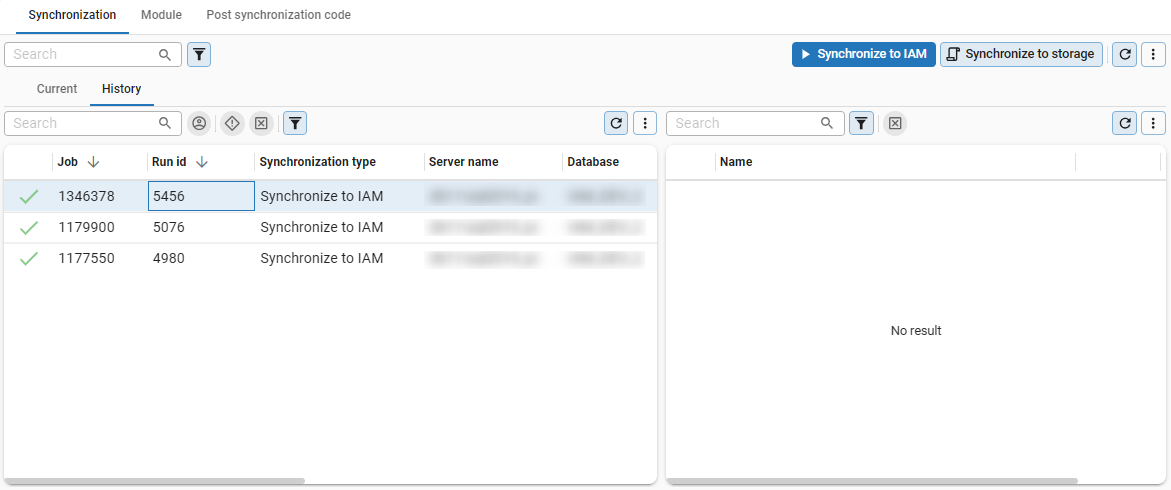Open the History grid three-dot menu
Screen dimensions: 1171x490
click(646, 123)
